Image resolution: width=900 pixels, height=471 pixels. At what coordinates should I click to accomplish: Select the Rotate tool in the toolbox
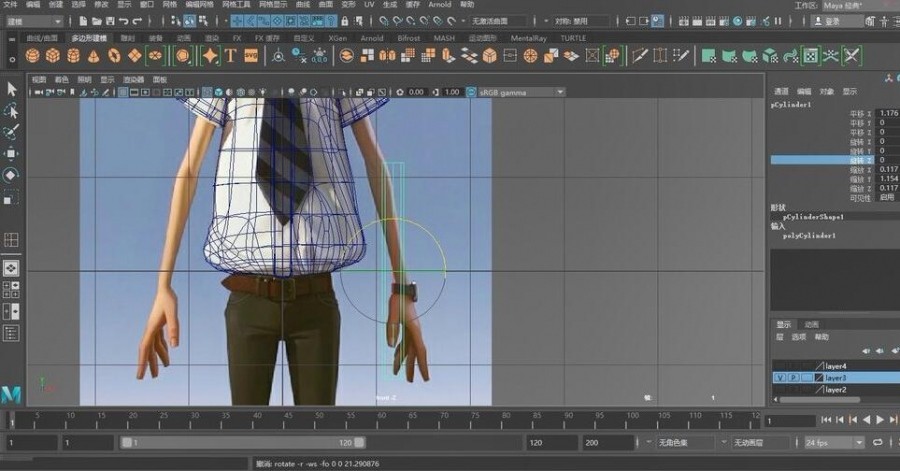[x=11, y=175]
